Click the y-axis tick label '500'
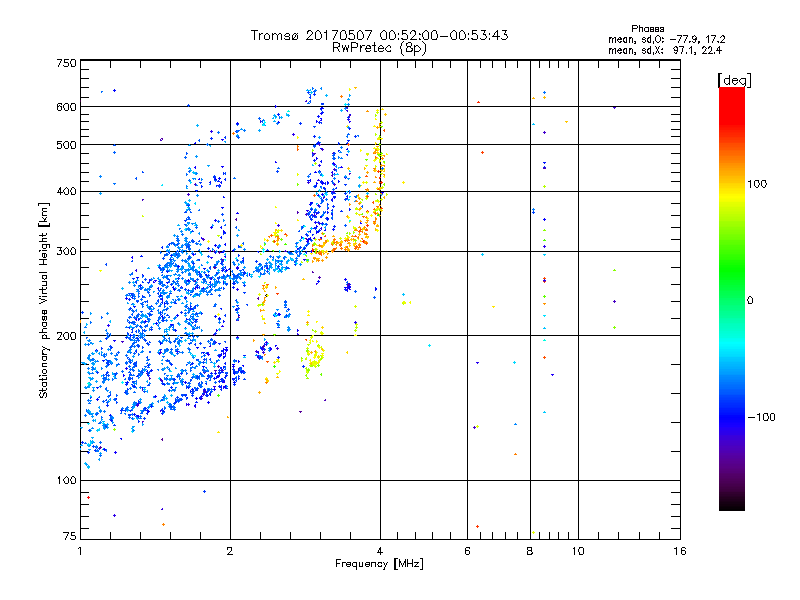This screenshot has height=600, width=800. point(66,145)
